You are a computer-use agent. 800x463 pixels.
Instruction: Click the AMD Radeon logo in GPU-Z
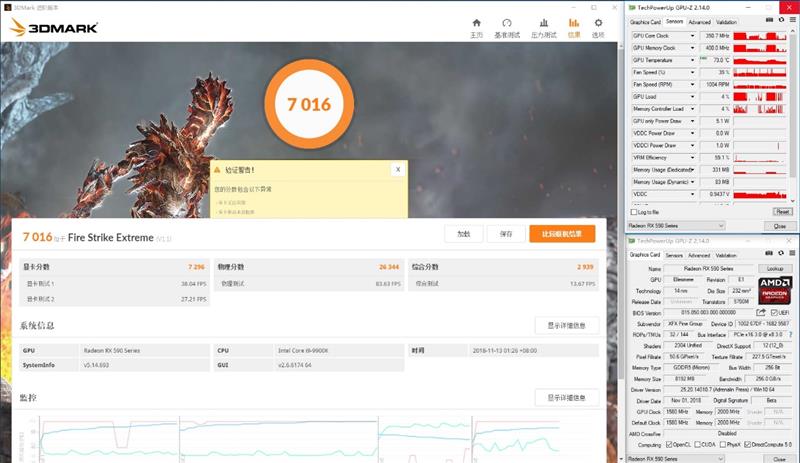775,290
